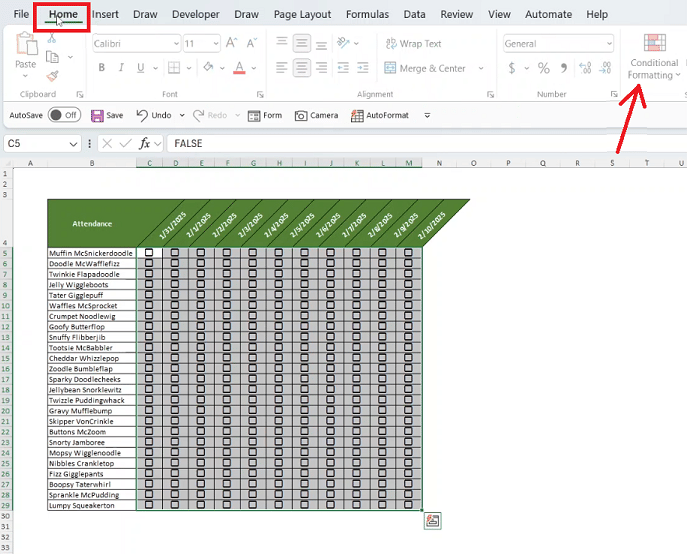Open the File tab
Screen dimensions: 687x554
click(x=21, y=14)
